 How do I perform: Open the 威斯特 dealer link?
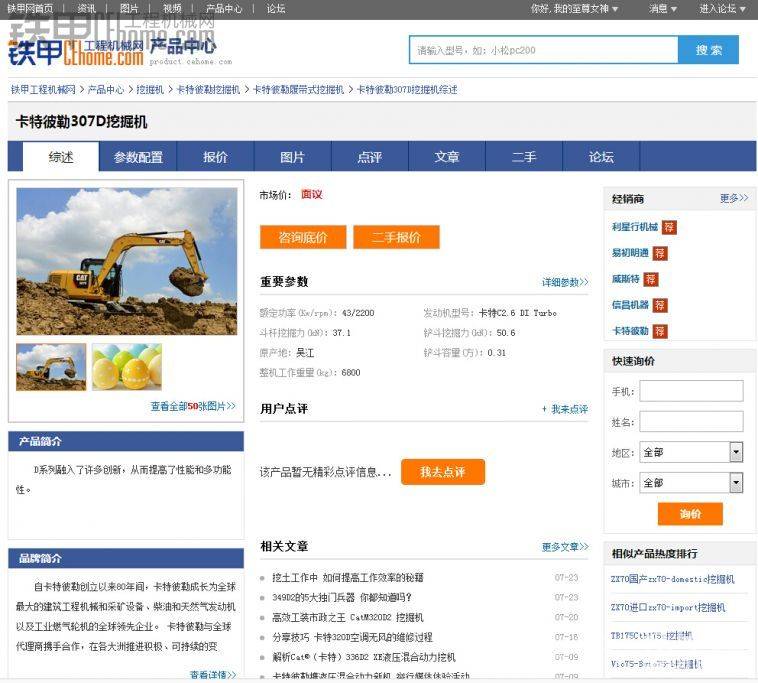[x=626, y=279]
